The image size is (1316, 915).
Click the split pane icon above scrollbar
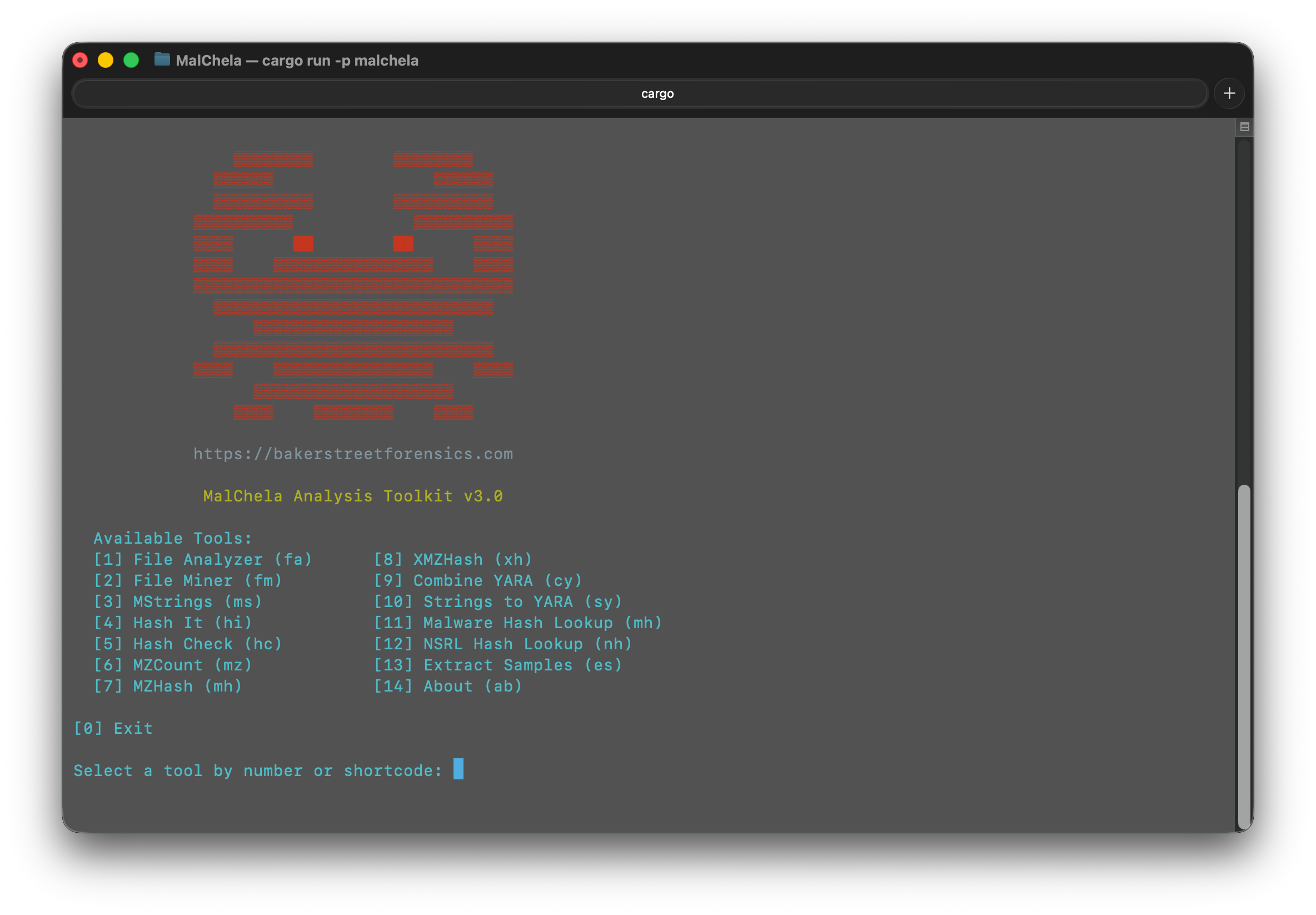coord(1244,127)
